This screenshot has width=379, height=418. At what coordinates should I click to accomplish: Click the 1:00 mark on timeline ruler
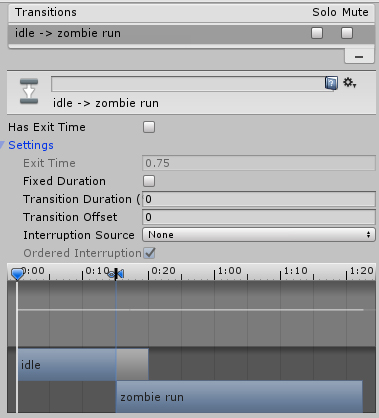tap(230, 271)
